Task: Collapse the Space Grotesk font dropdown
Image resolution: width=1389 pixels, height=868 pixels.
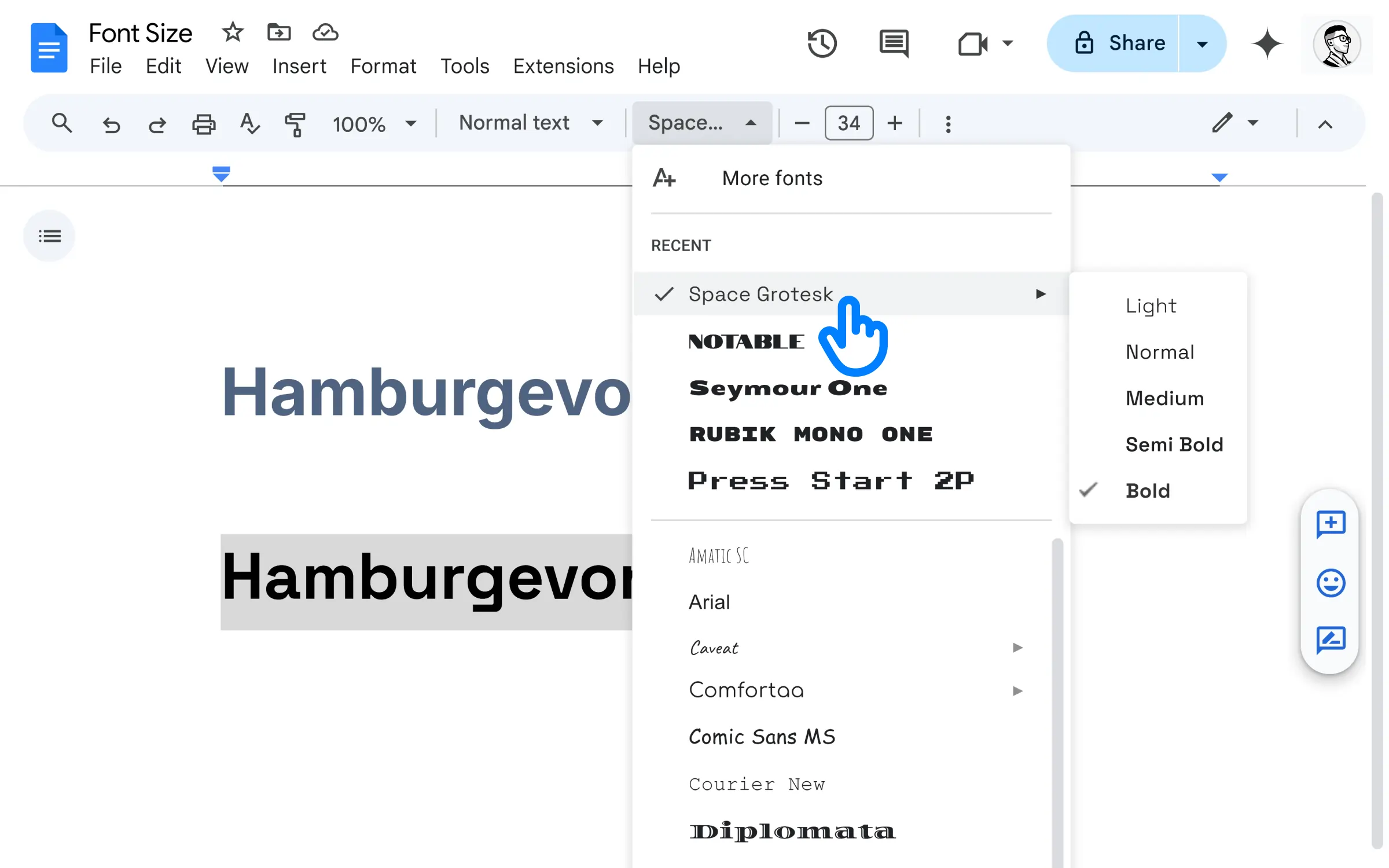Action: tap(702, 123)
